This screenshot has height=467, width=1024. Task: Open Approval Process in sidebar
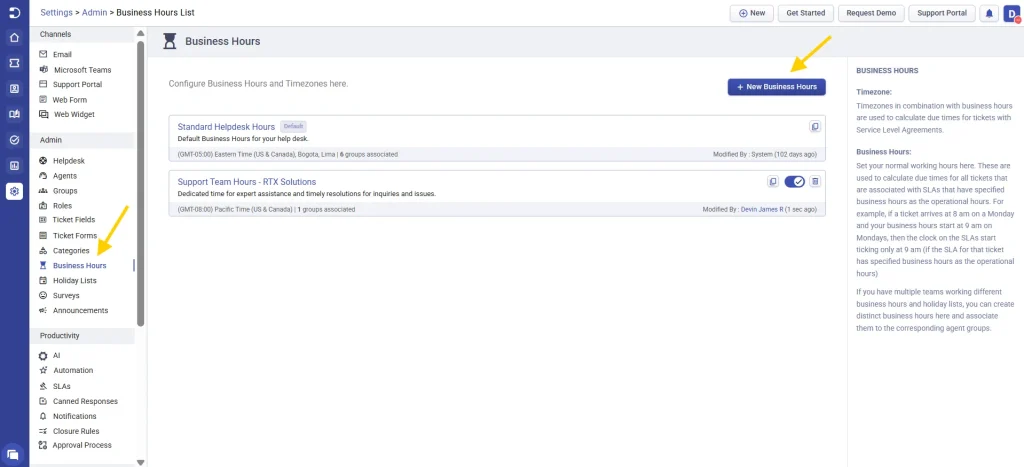pos(82,445)
